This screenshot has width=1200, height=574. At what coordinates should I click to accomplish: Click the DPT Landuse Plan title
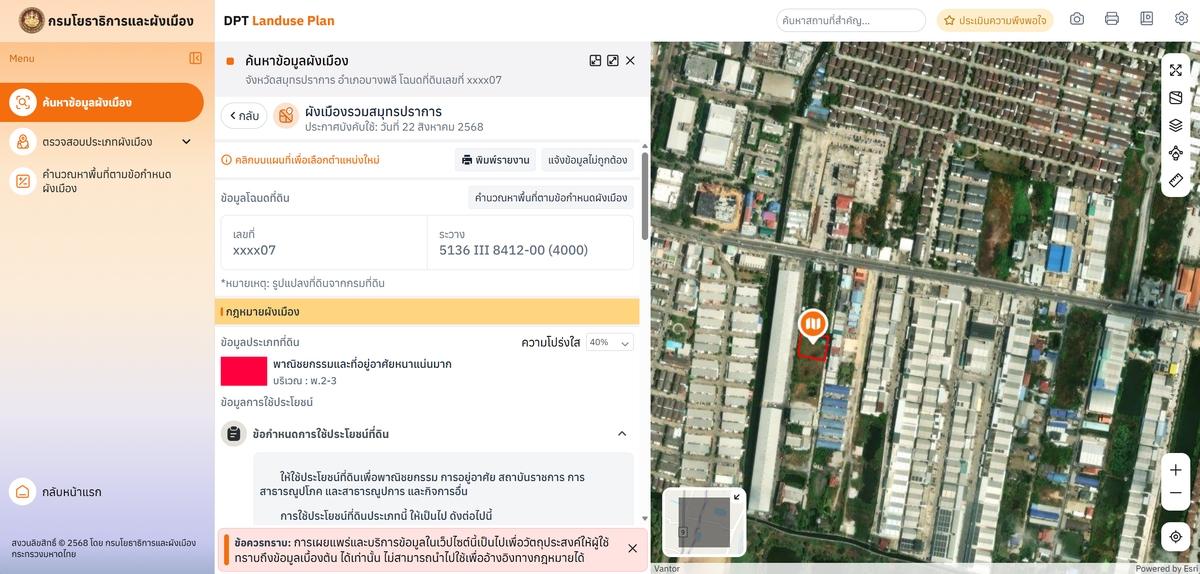(279, 20)
